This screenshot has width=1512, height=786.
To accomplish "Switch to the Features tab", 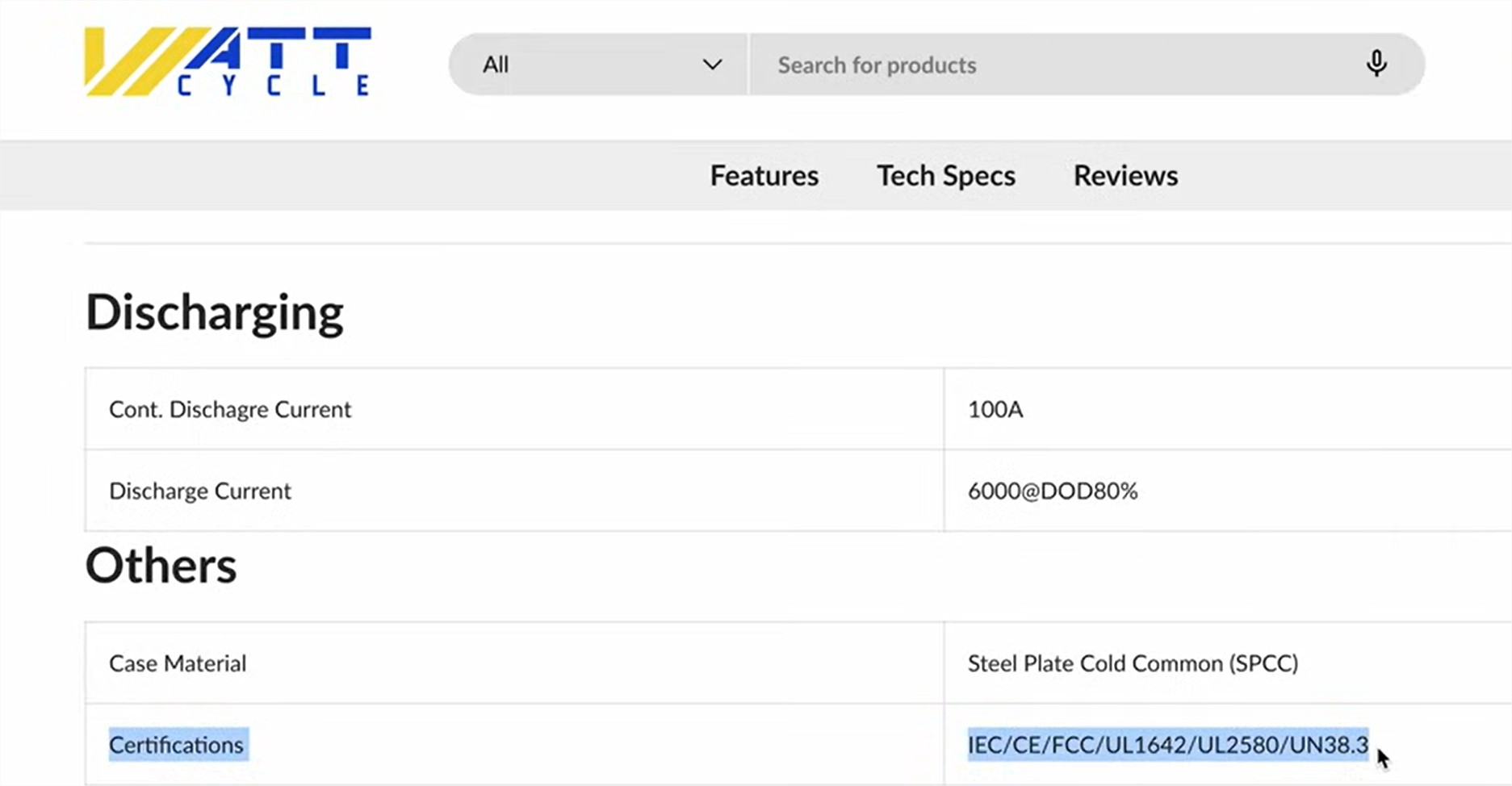I will [764, 176].
